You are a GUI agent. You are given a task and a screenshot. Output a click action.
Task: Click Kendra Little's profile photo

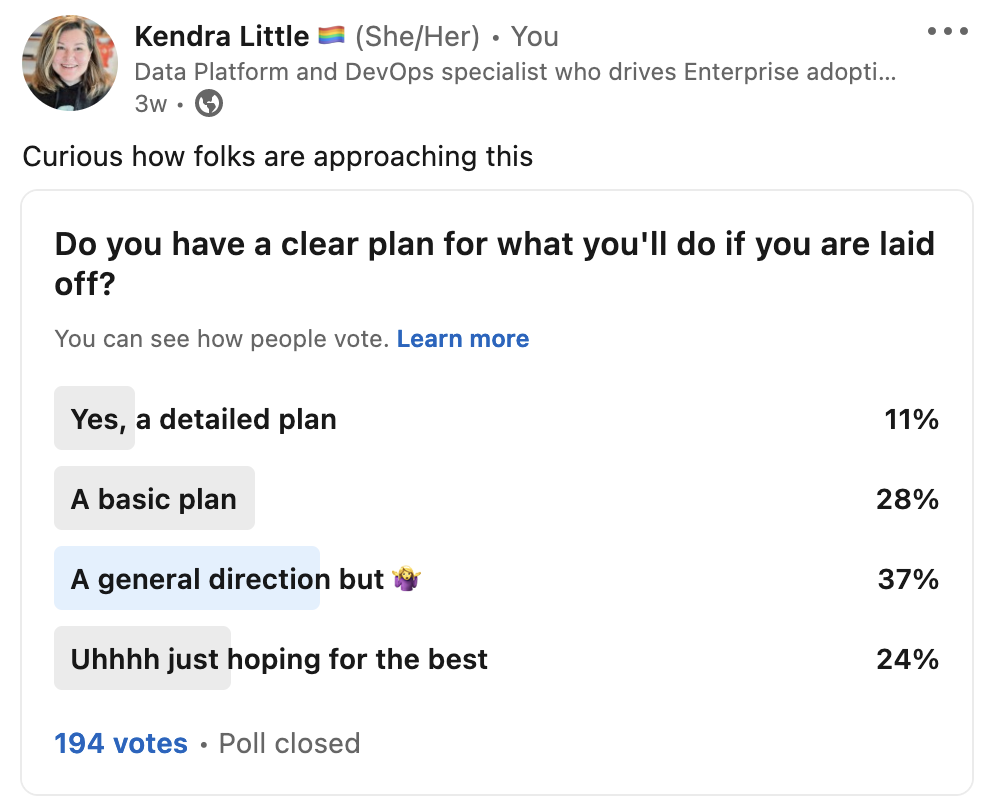tap(69, 63)
